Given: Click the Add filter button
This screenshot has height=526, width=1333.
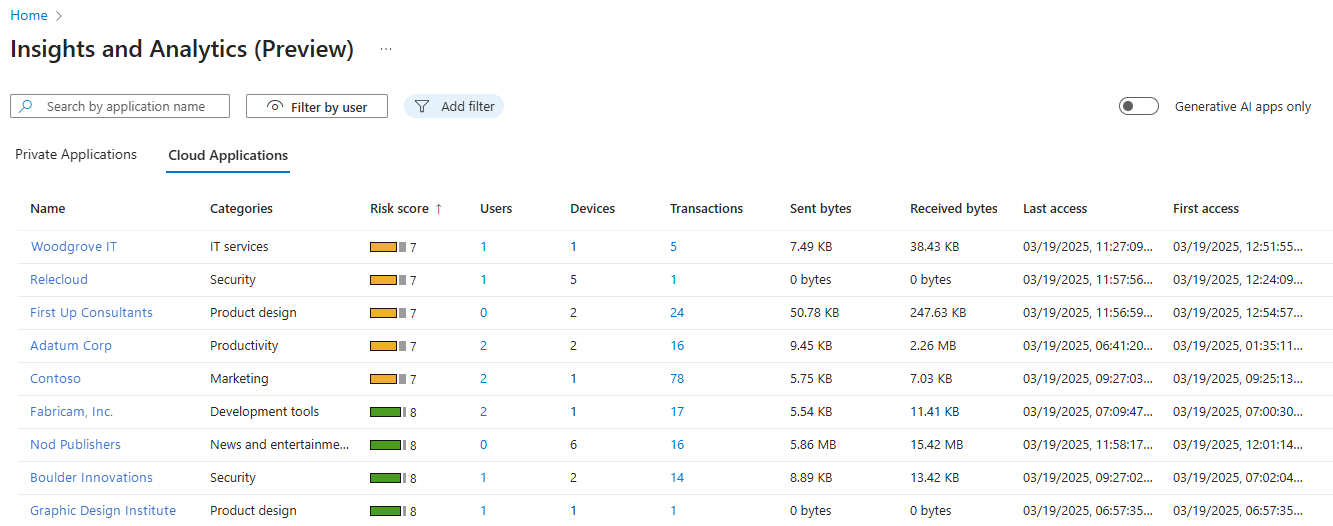Looking at the screenshot, I should pyautogui.click(x=454, y=106).
